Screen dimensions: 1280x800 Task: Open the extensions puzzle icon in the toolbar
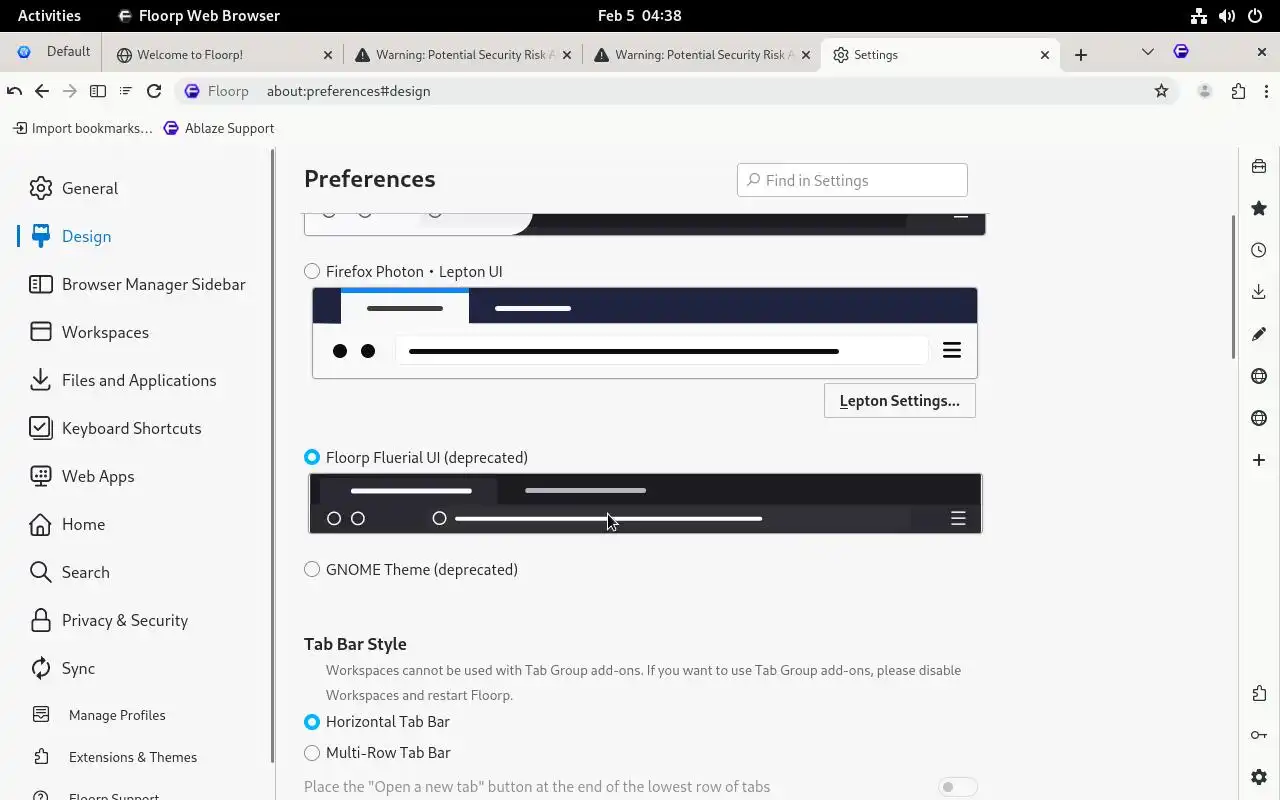tap(1239, 91)
